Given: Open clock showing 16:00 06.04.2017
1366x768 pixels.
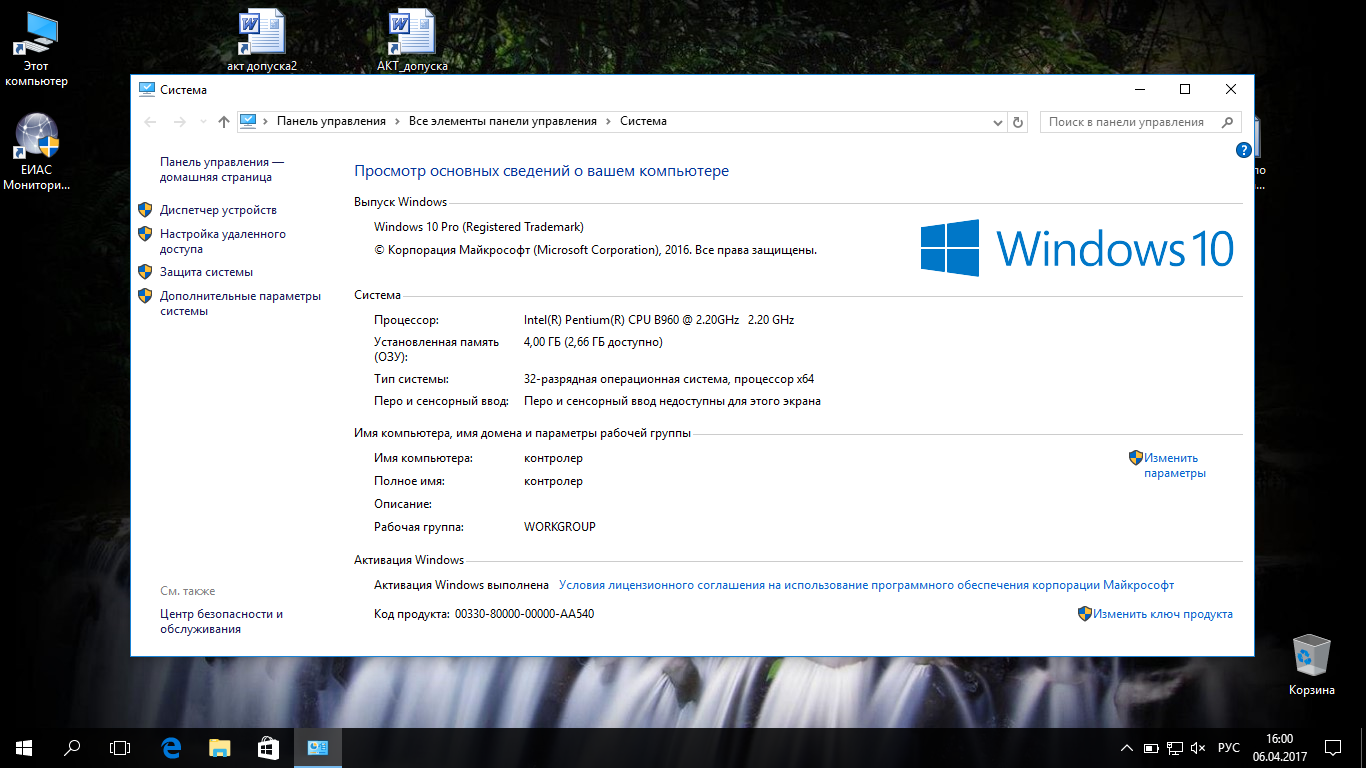Looking at the screenshot, I should pos(1279,747).
